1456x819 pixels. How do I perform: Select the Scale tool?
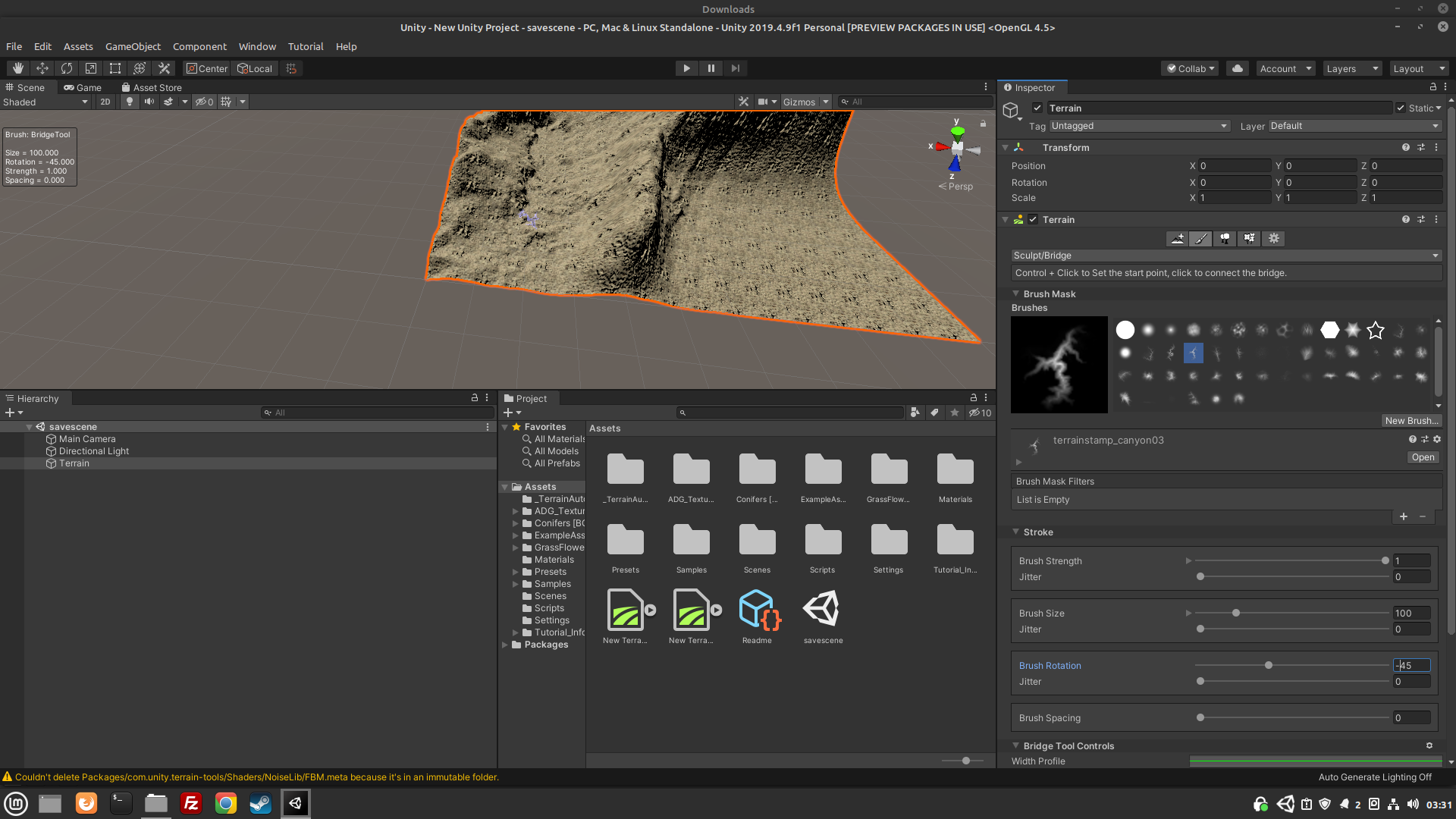[91, 68]
